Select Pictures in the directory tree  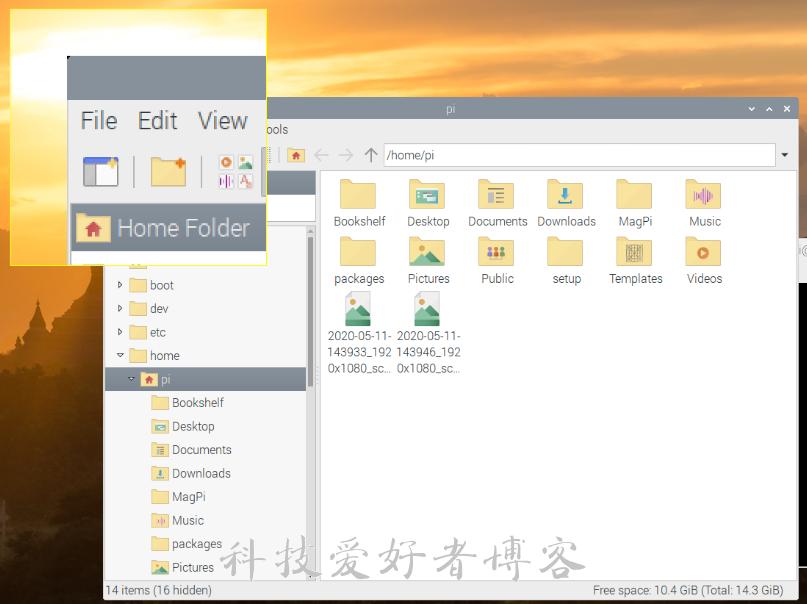pyautogui.click(x=183, y=567)
